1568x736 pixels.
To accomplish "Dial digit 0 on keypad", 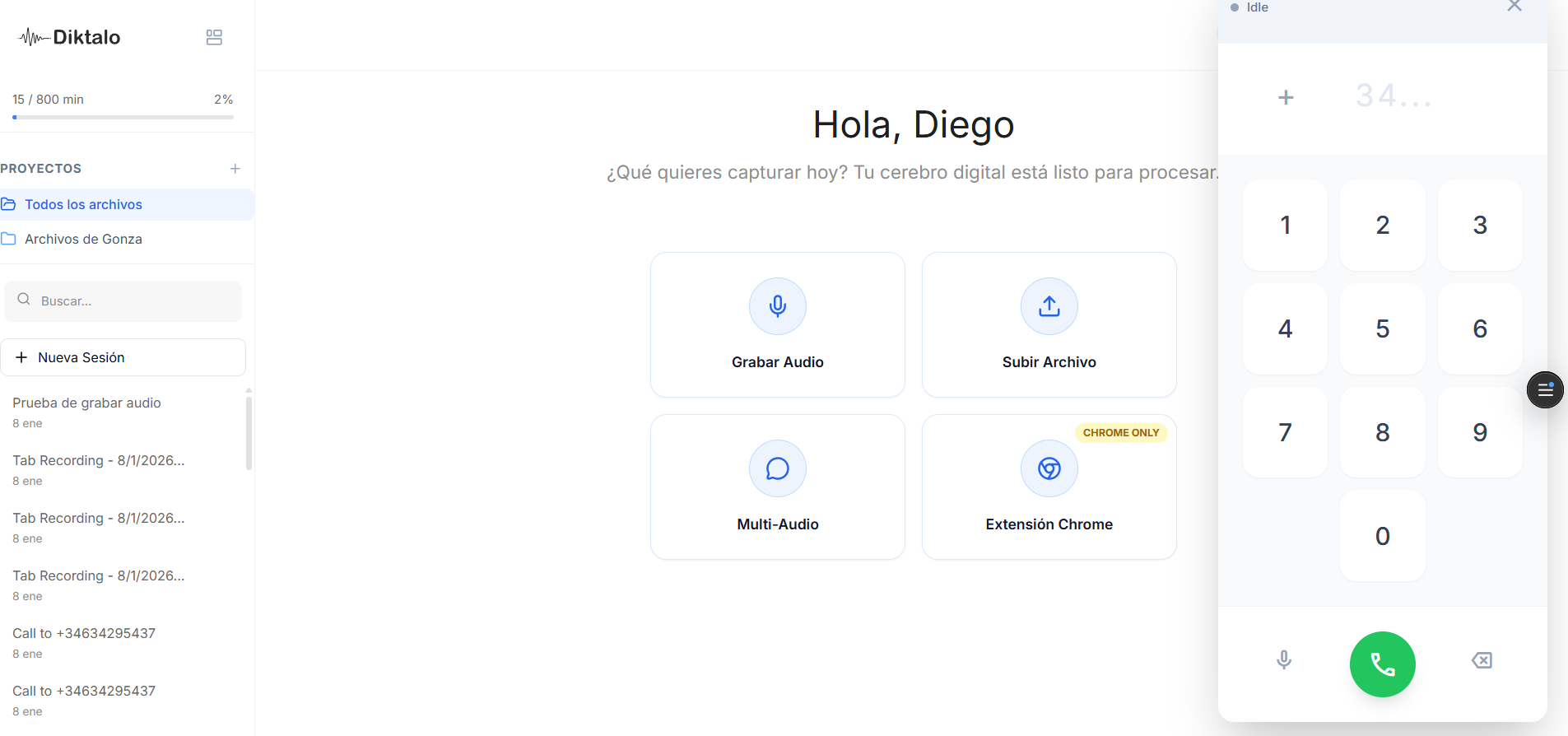I will tap(1383, 536).
